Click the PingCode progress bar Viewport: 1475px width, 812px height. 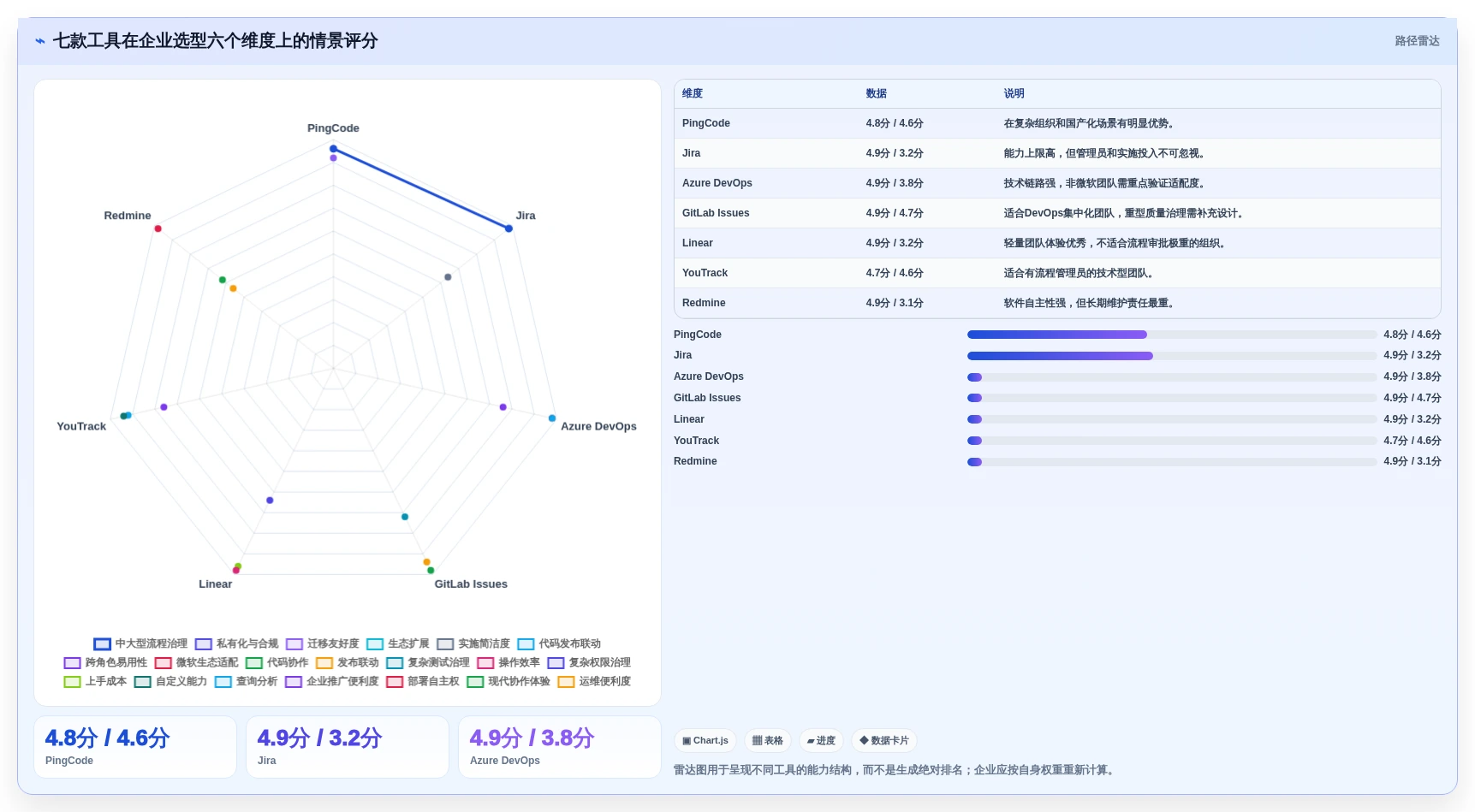click(1172, 335)
